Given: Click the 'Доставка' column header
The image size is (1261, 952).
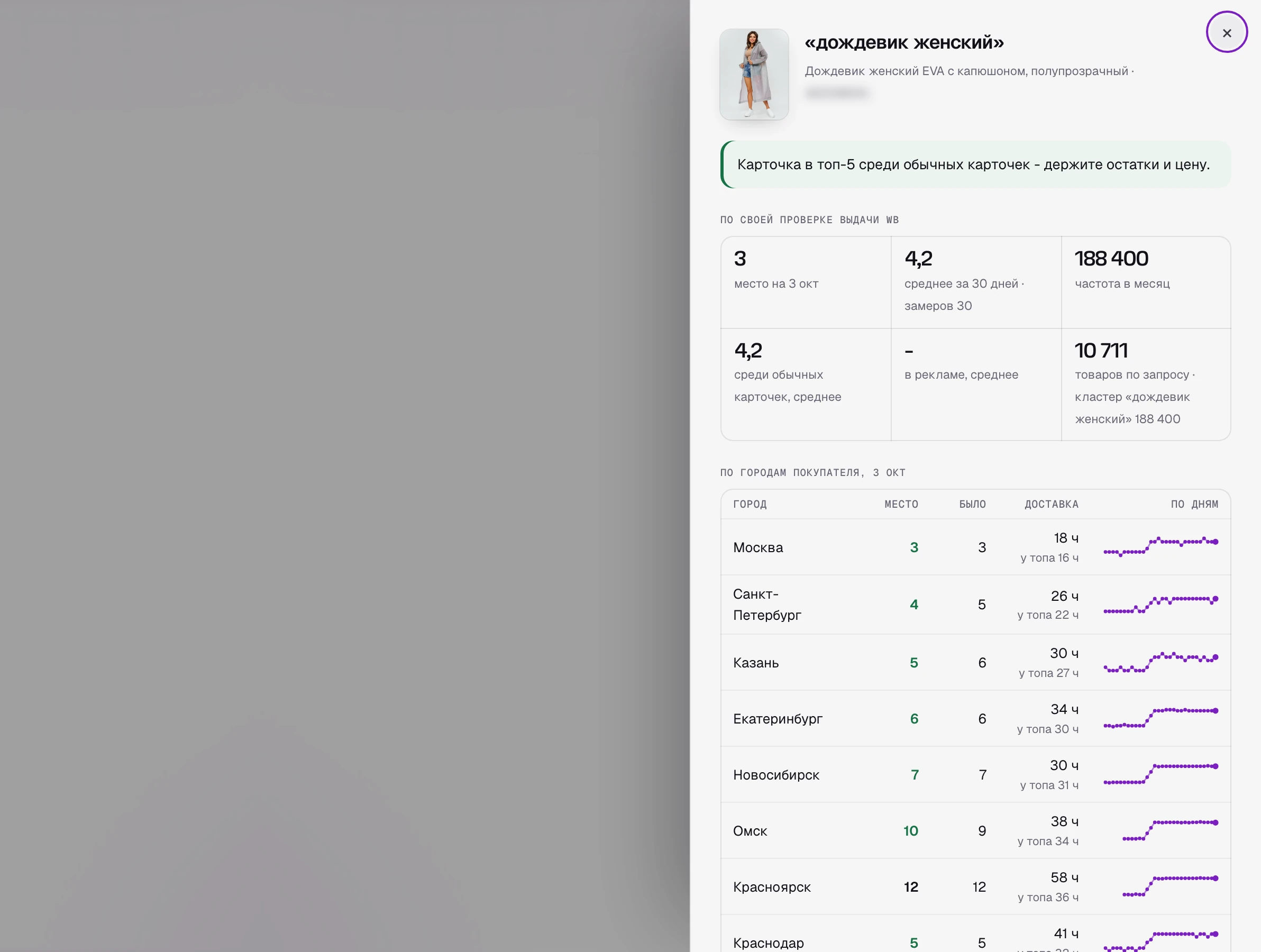Looking at the screenshot, I should pyautogui.click(x=1051, y=504).
